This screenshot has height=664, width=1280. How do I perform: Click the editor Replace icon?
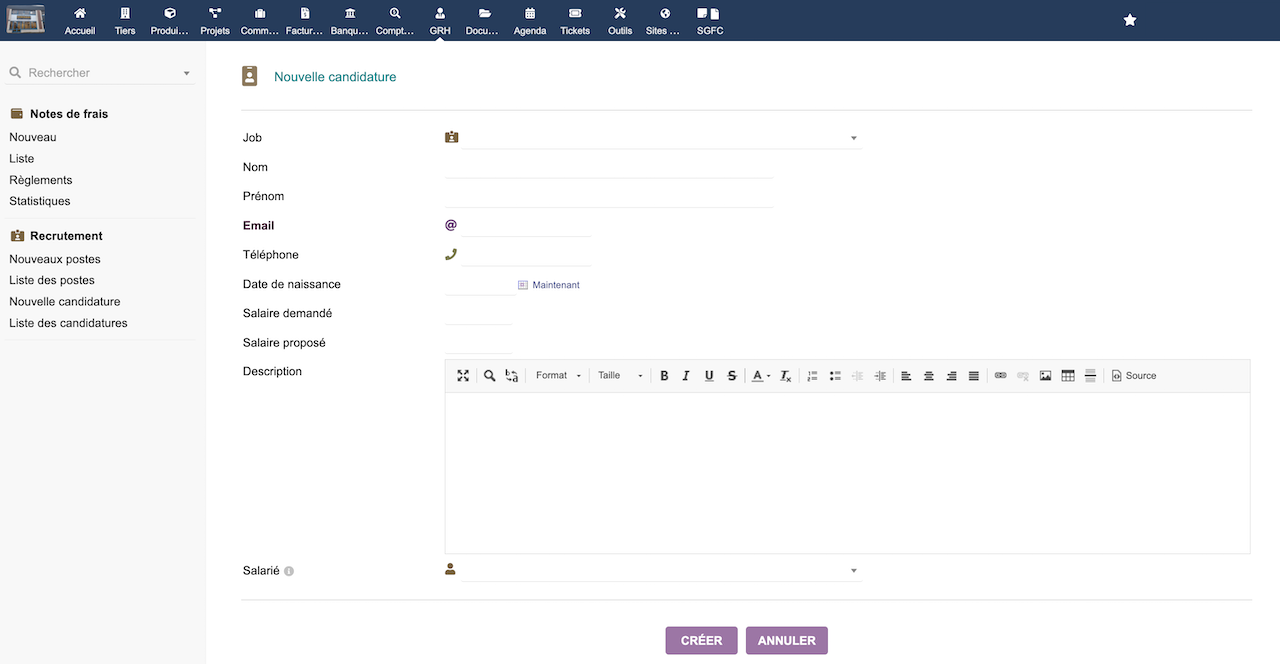pos(512,376)
